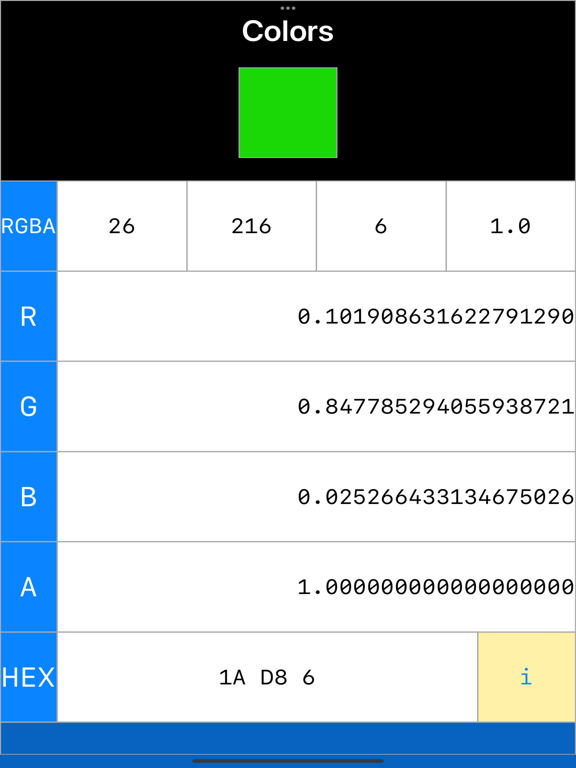Image resolution: width=576 pixels, height=768 pixels.
Task: Select the green value field showing 216
Action: (251, 226)
